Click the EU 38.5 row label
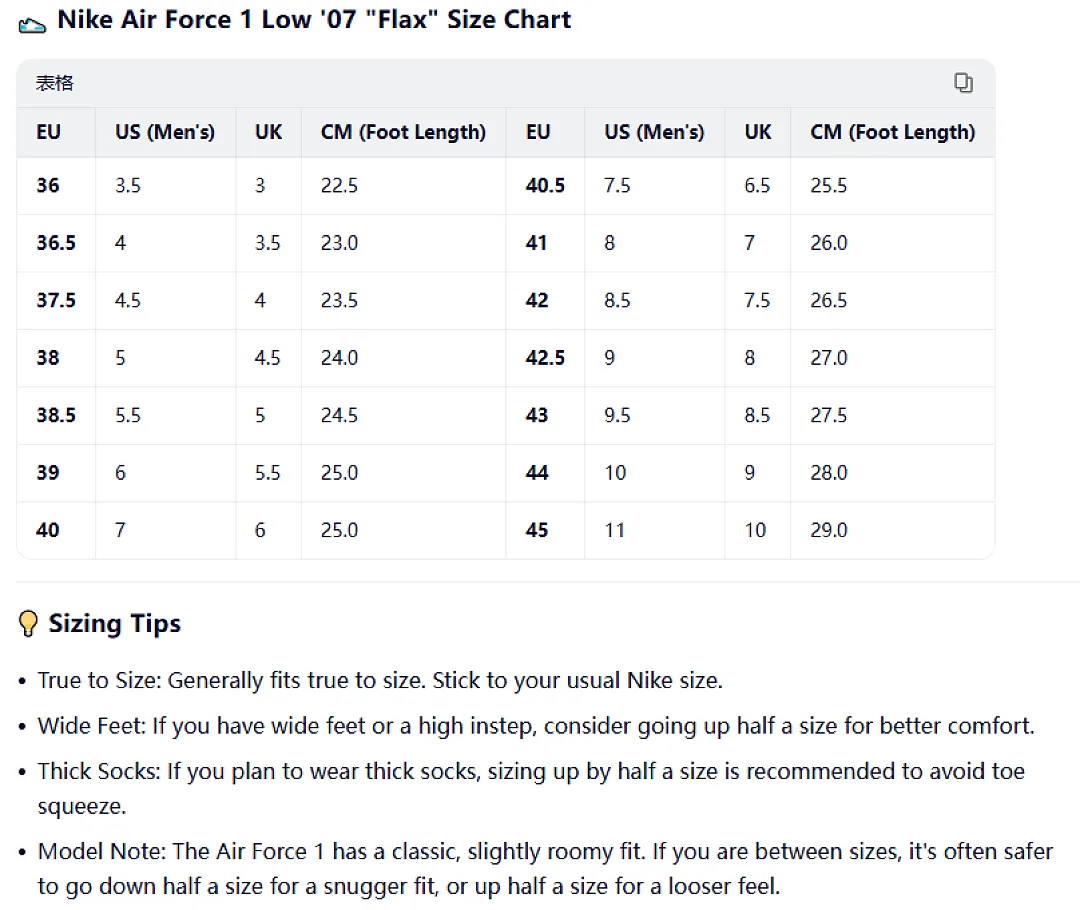 pyautogui.click(x=56, y=415)
